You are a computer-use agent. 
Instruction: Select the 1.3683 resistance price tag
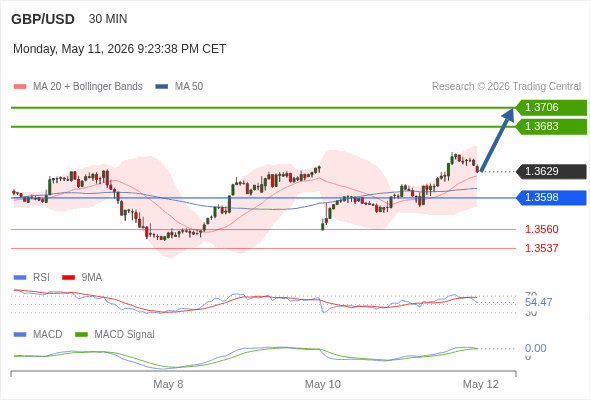click(x=551, y=126)
